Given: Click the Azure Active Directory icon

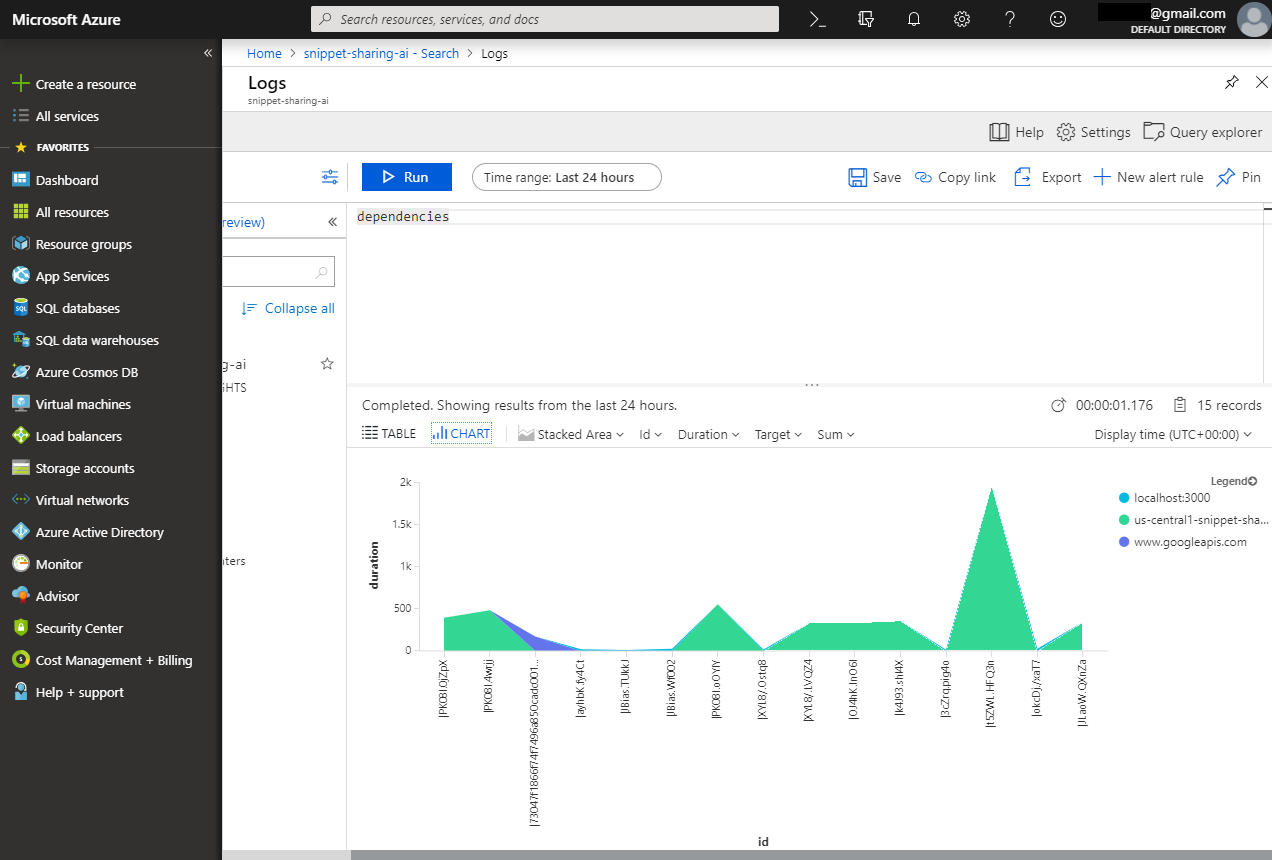Looking at the screenshot, I should pos(20,532).
